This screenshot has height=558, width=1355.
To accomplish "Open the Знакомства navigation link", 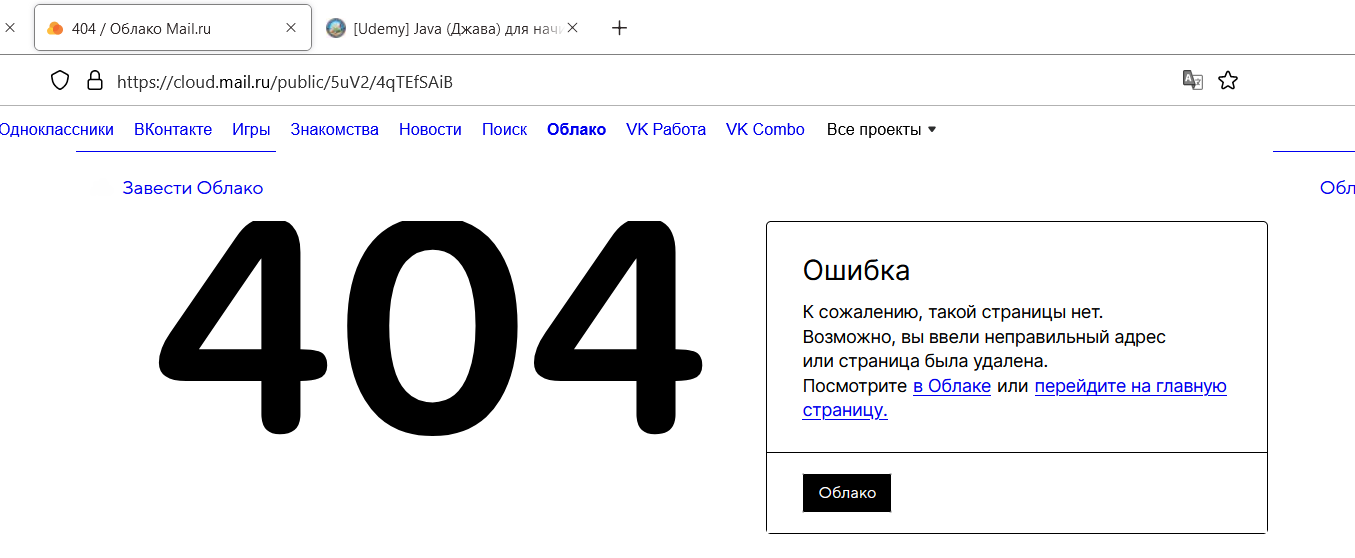I will pos(335,129).
